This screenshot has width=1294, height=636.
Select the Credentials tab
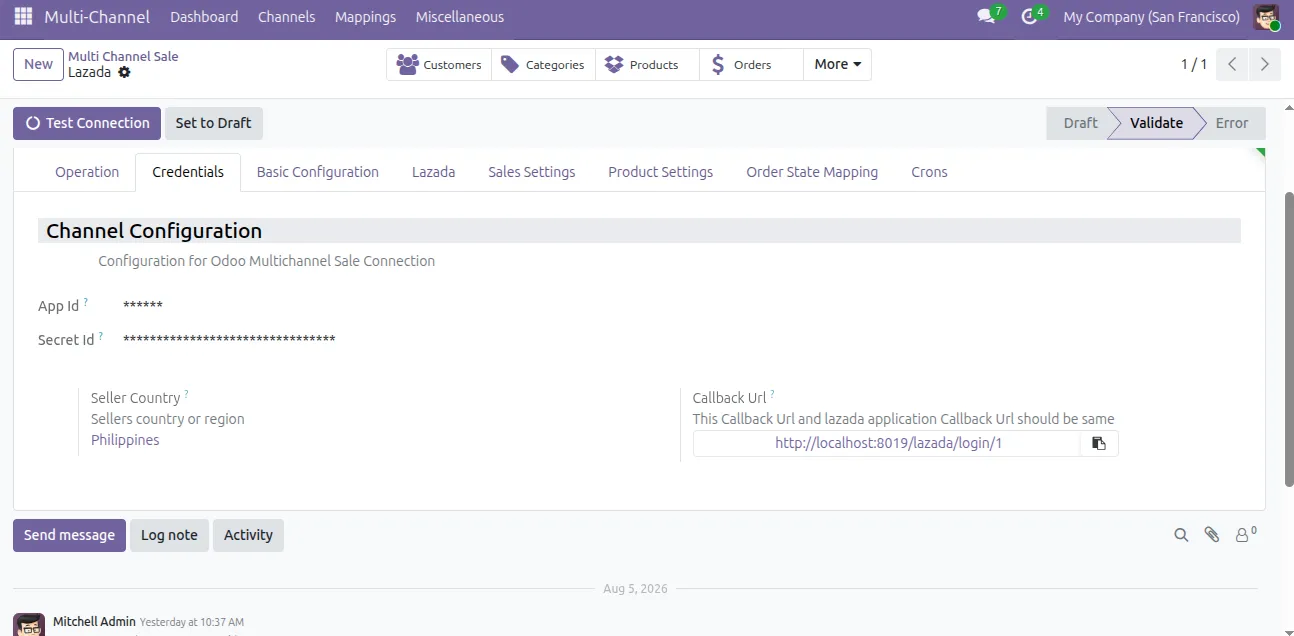tap(188, 172)
